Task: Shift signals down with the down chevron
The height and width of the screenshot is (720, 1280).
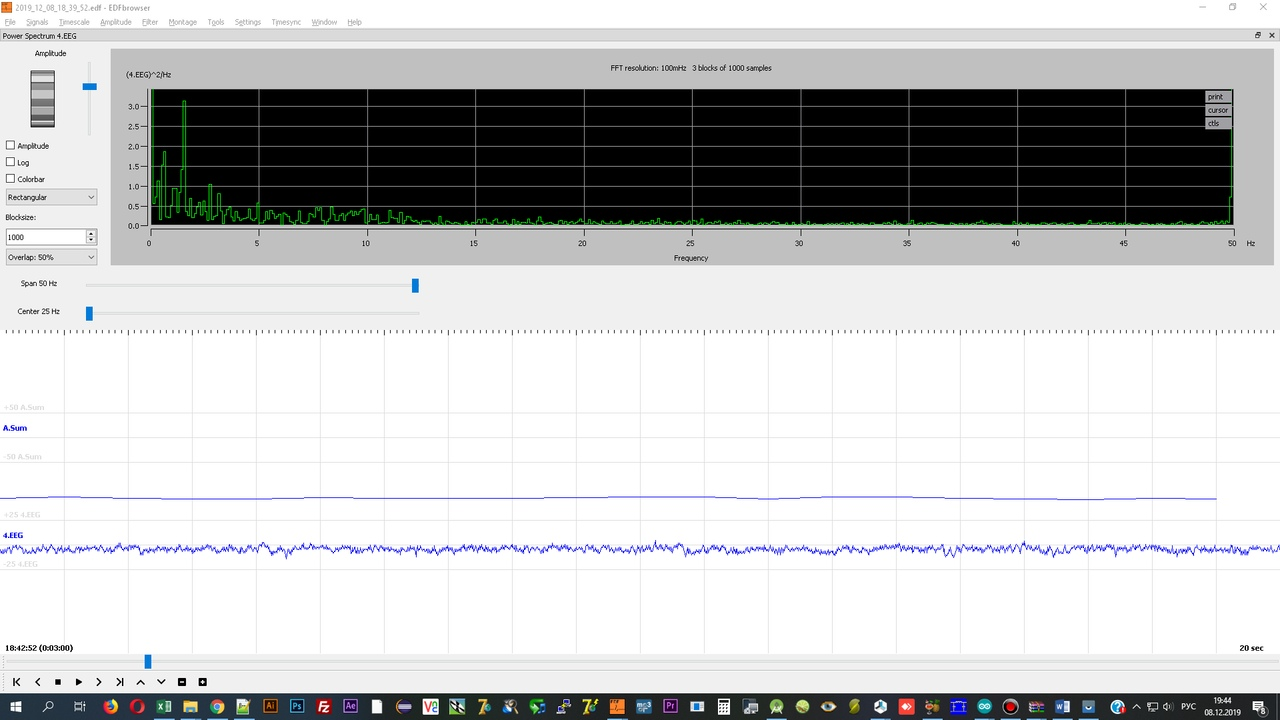Action: pos(161,682)
